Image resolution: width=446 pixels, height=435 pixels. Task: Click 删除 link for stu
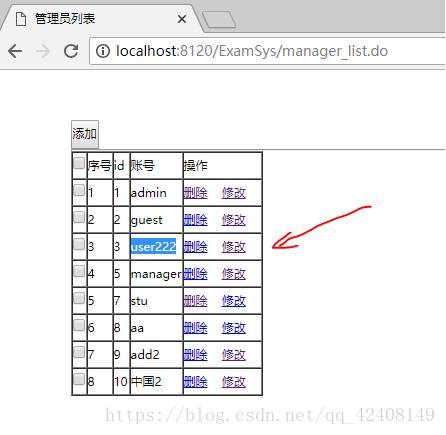point(195,301)
